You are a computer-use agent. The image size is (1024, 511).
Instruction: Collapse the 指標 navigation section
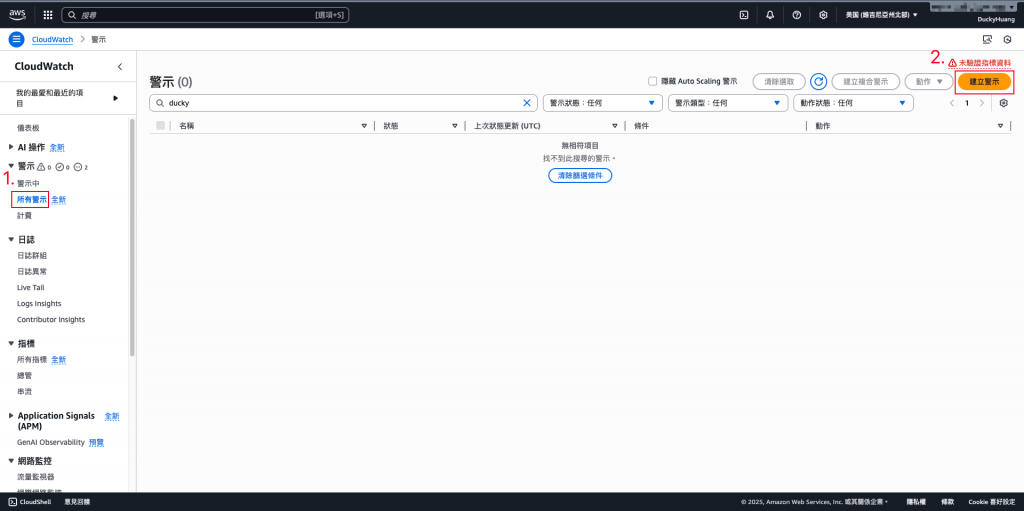11,343
